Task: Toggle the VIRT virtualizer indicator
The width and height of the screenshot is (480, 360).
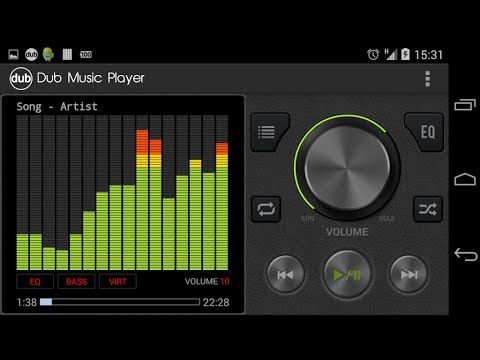Action: coord(118,281)
